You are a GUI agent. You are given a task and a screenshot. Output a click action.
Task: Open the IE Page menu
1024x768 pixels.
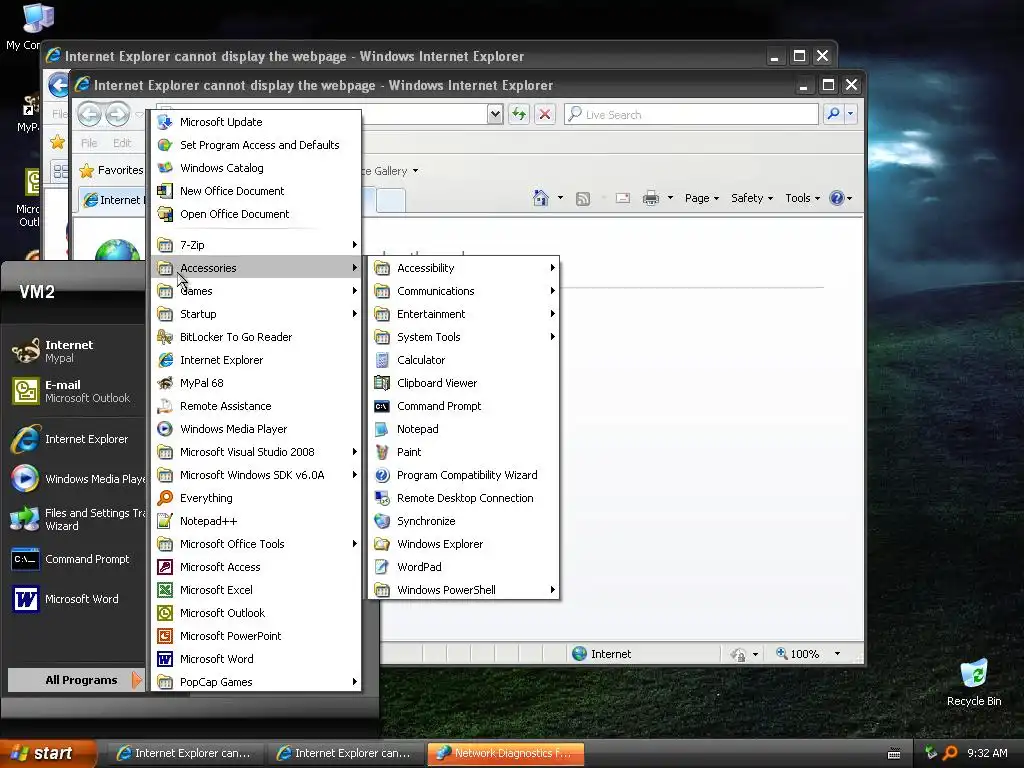pyautogui.click(x=701, y=198)
